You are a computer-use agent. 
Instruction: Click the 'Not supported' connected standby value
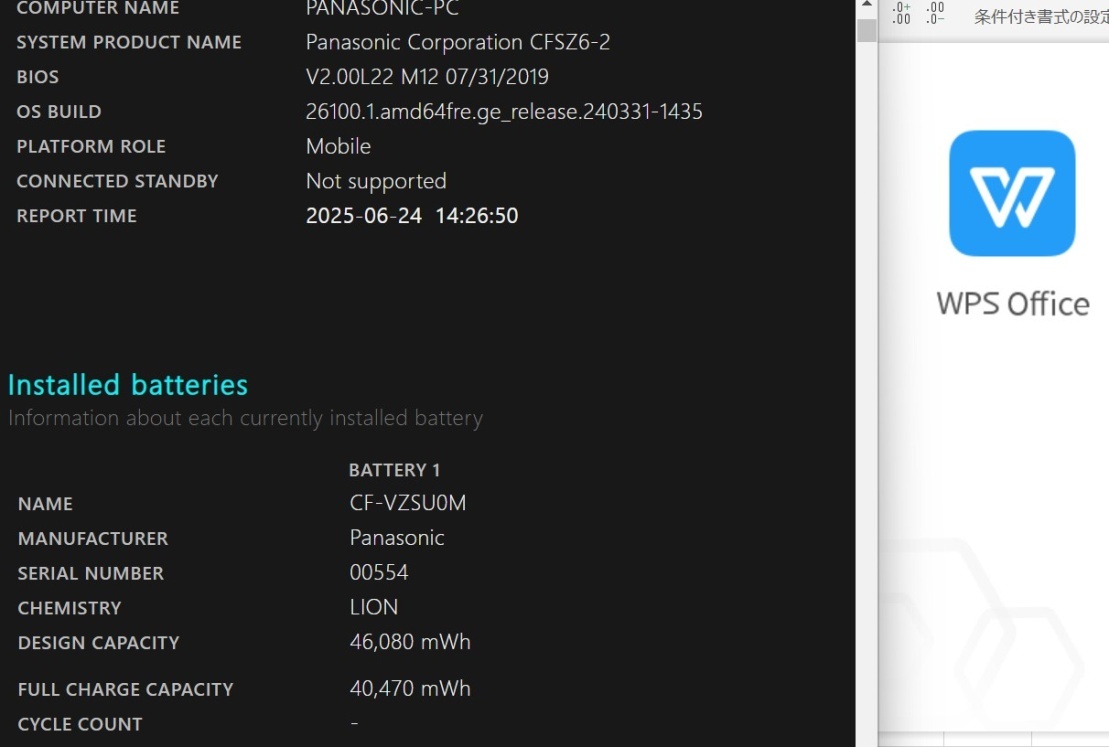tap(376, 182)
